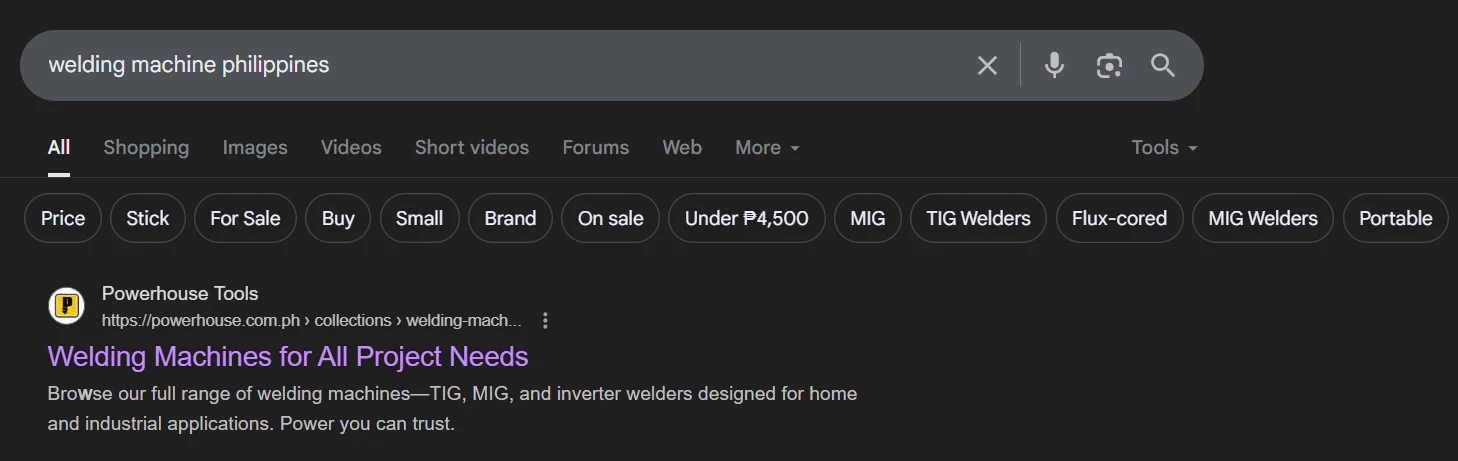Open three-dot menu beside Powerhouse result

(545, 321)
